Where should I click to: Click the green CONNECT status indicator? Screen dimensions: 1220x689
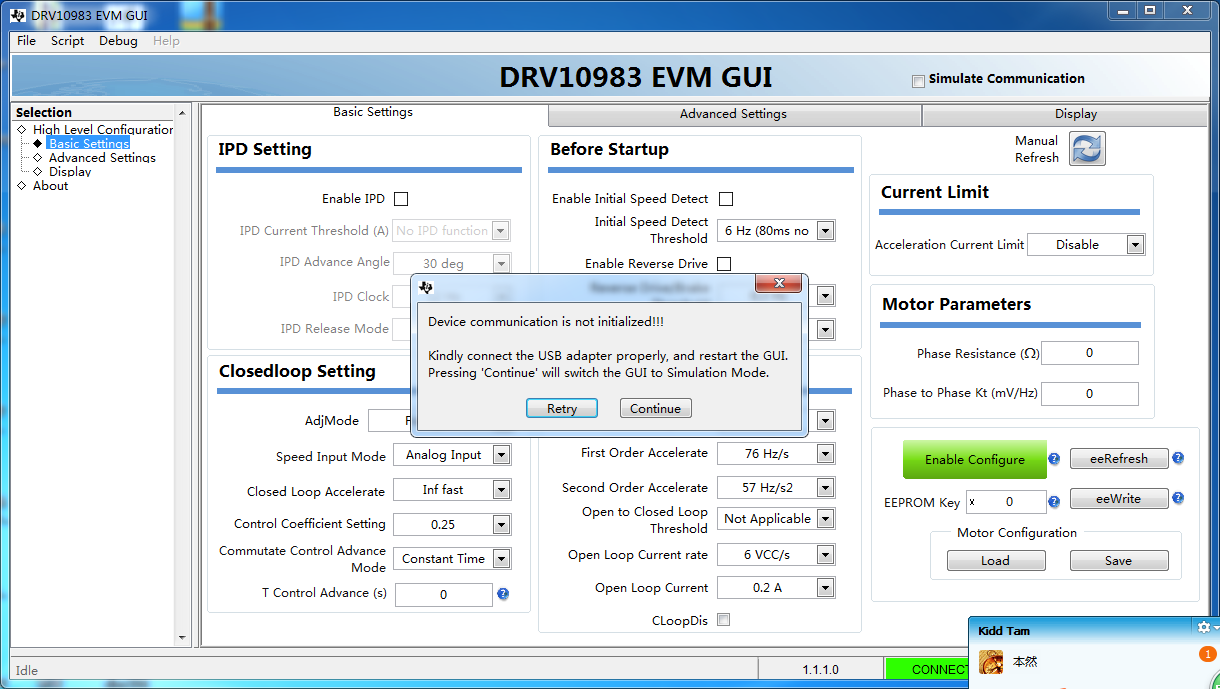(x=927, y=669)
